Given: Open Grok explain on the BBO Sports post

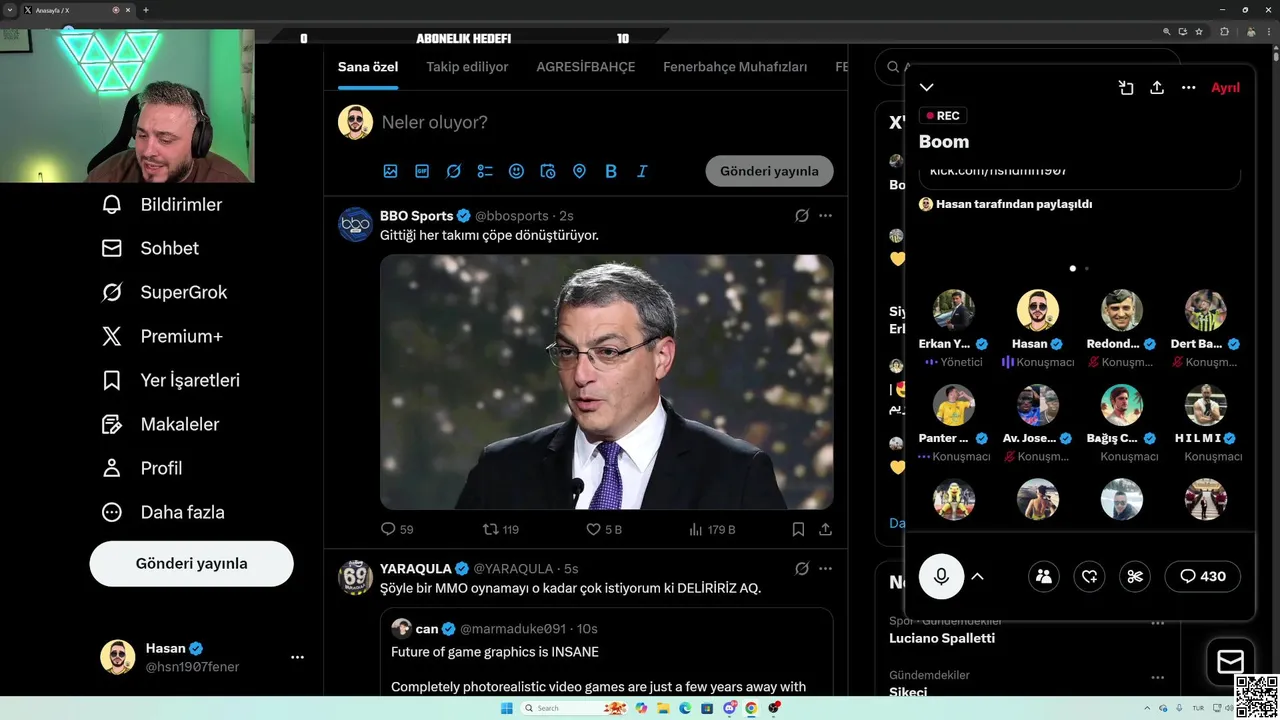Looking at the screenshot, I should point(802,215).
